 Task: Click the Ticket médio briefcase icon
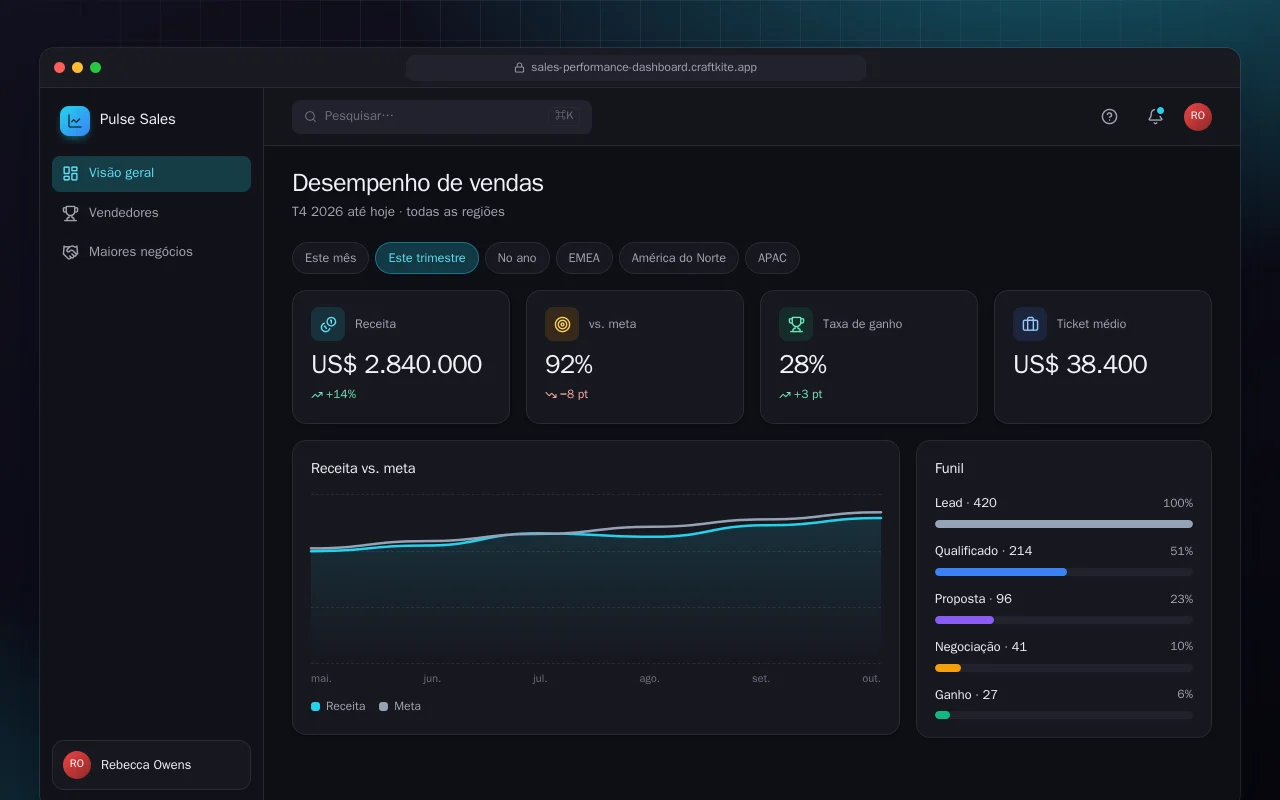pos(1030,324)
